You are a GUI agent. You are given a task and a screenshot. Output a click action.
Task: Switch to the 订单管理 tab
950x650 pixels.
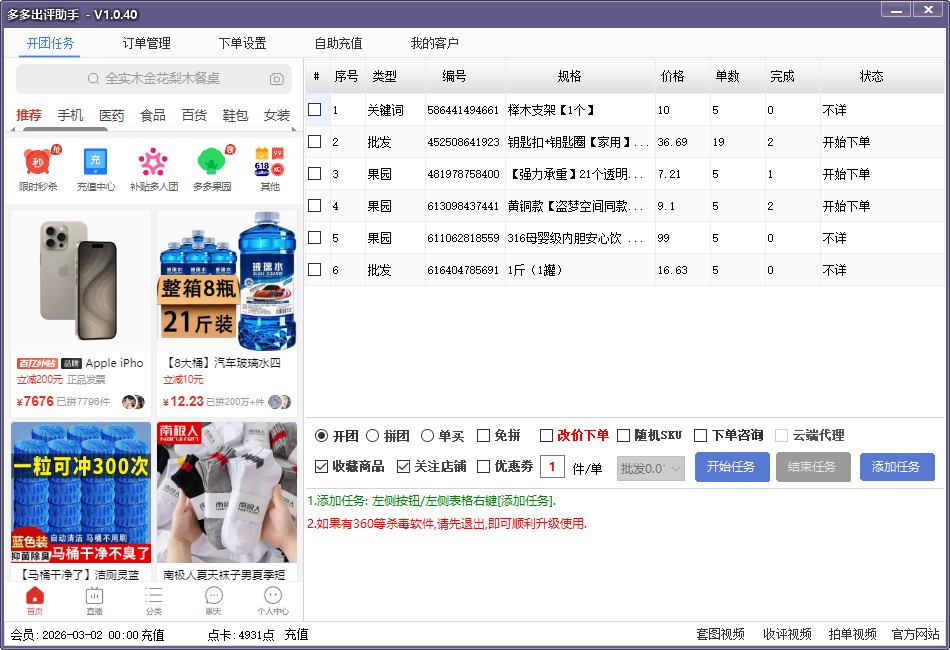point(146,43)
